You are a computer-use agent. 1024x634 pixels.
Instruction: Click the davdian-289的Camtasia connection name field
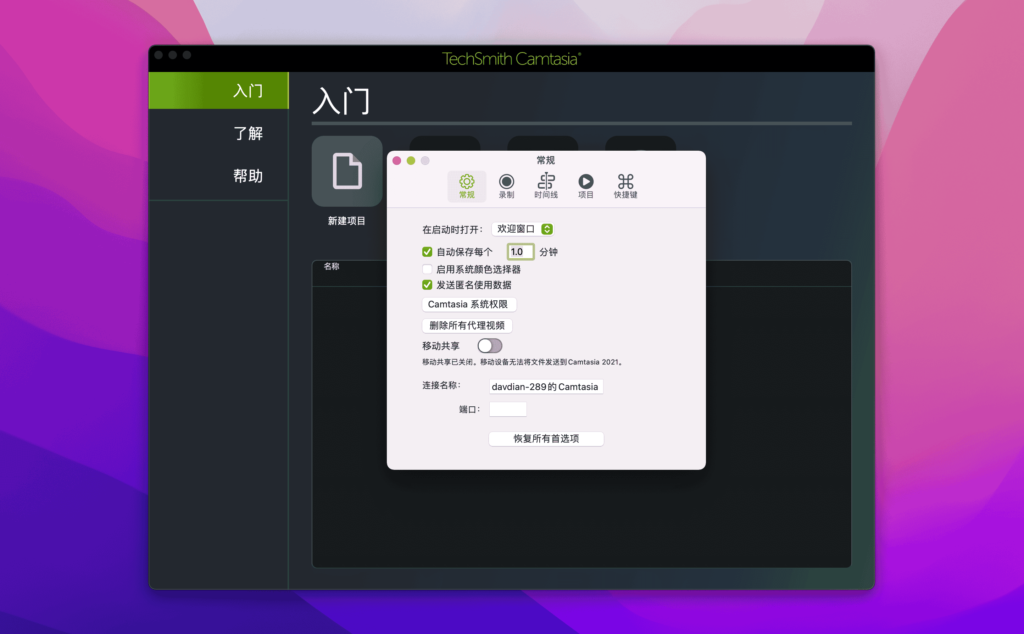[x=547, y=386]
